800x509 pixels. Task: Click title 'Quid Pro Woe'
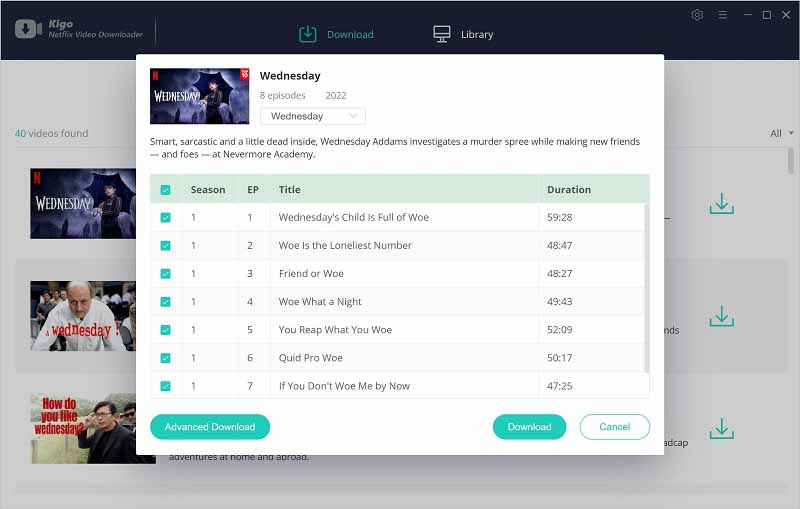pos(310,358)
